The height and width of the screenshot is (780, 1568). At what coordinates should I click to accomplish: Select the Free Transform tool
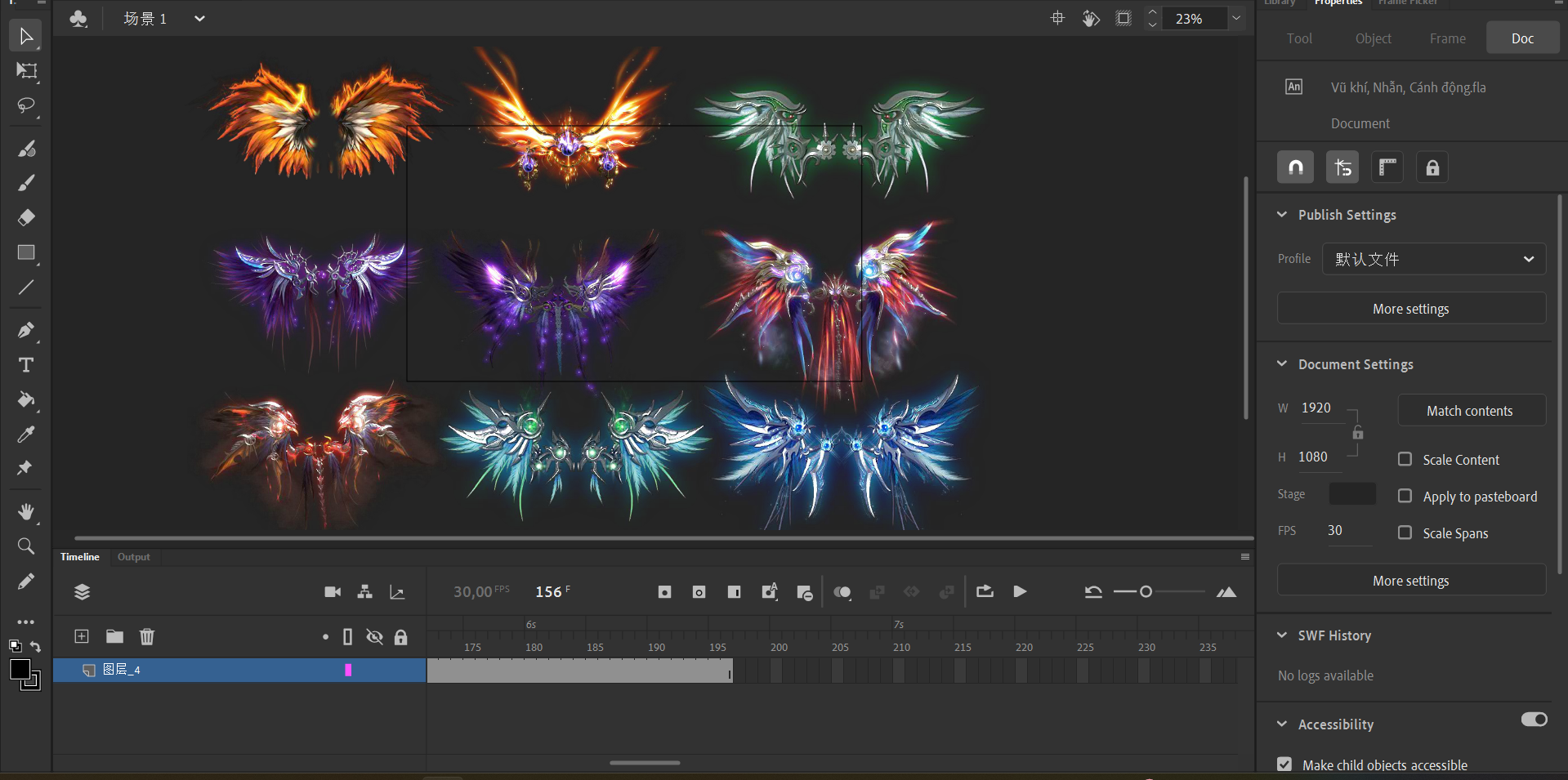click(26, 71)
